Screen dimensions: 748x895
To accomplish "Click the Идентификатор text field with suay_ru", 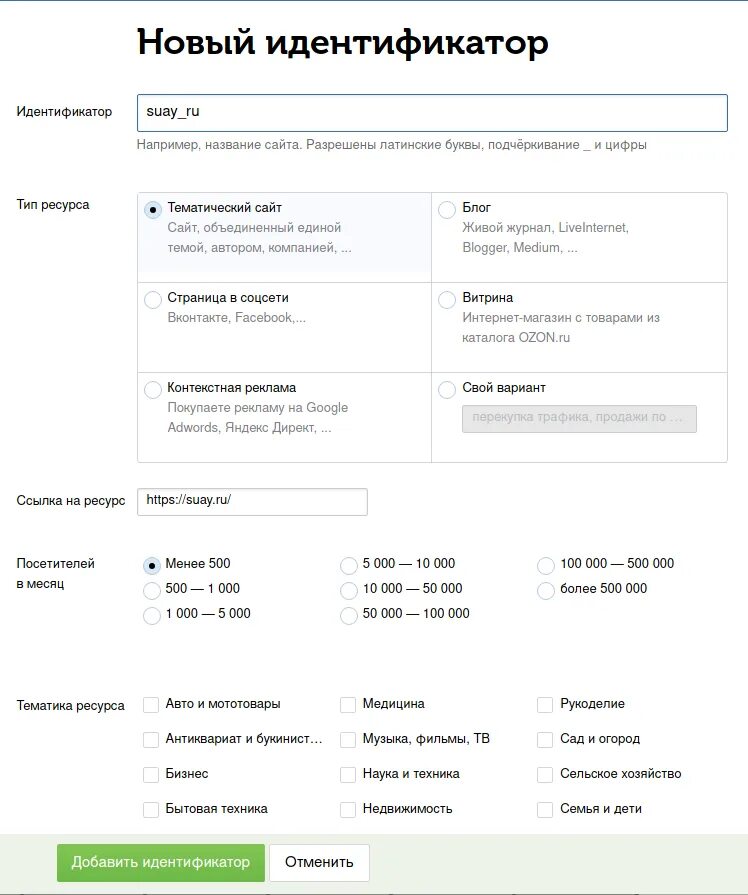I will tap(432, 113).
